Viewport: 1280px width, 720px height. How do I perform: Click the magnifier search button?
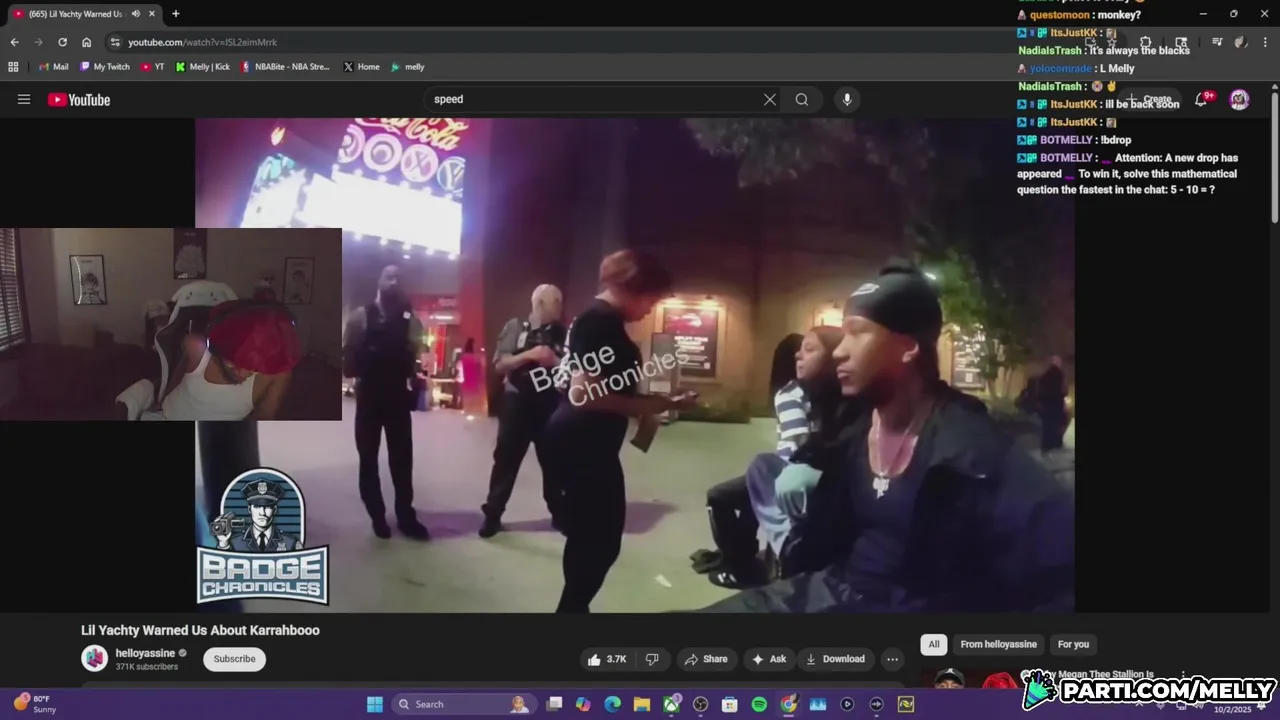click(802, 99)
